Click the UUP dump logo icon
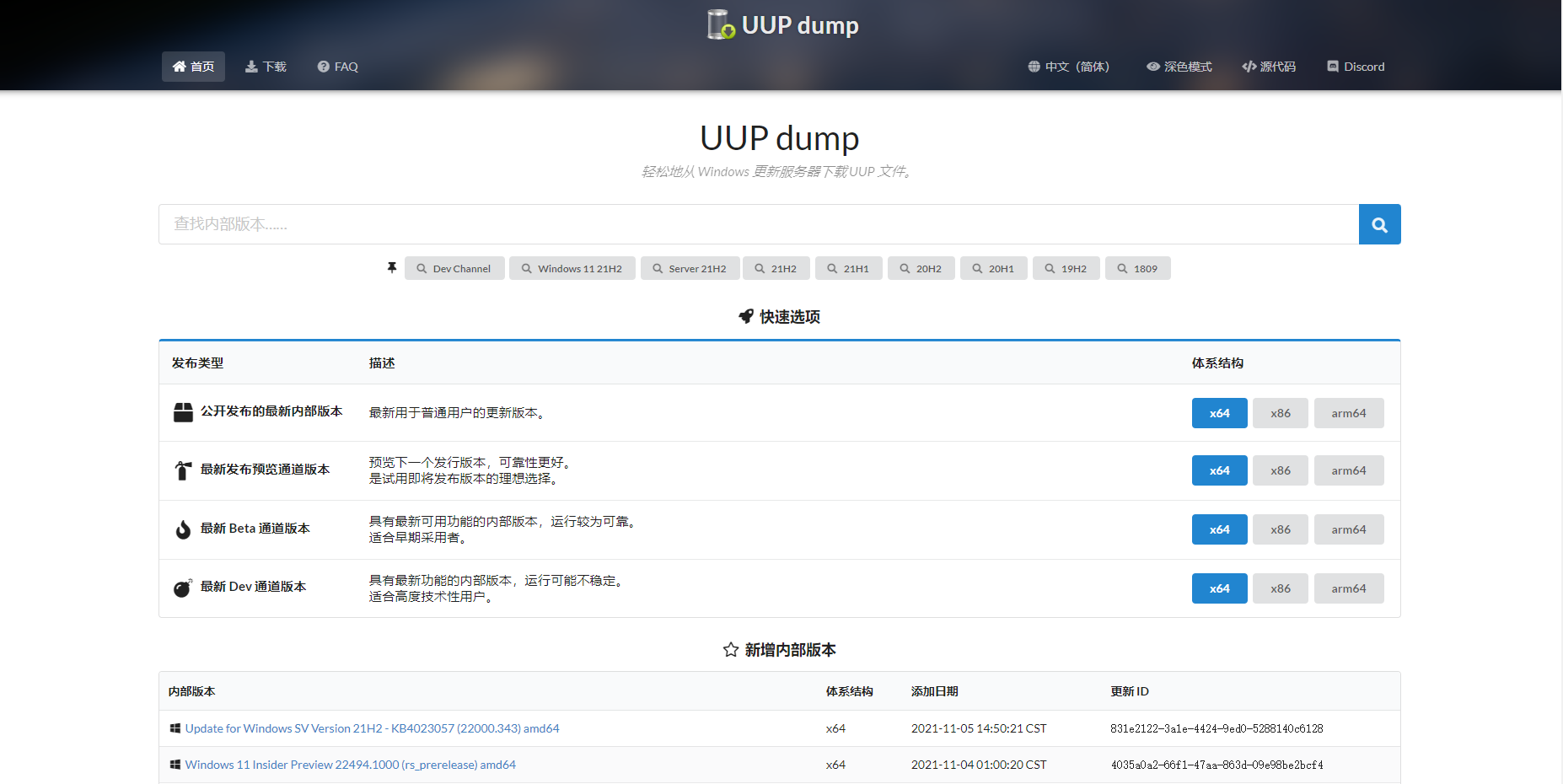Image resolution: width=1563 pixels, height=784 pixels. point(720,24)
